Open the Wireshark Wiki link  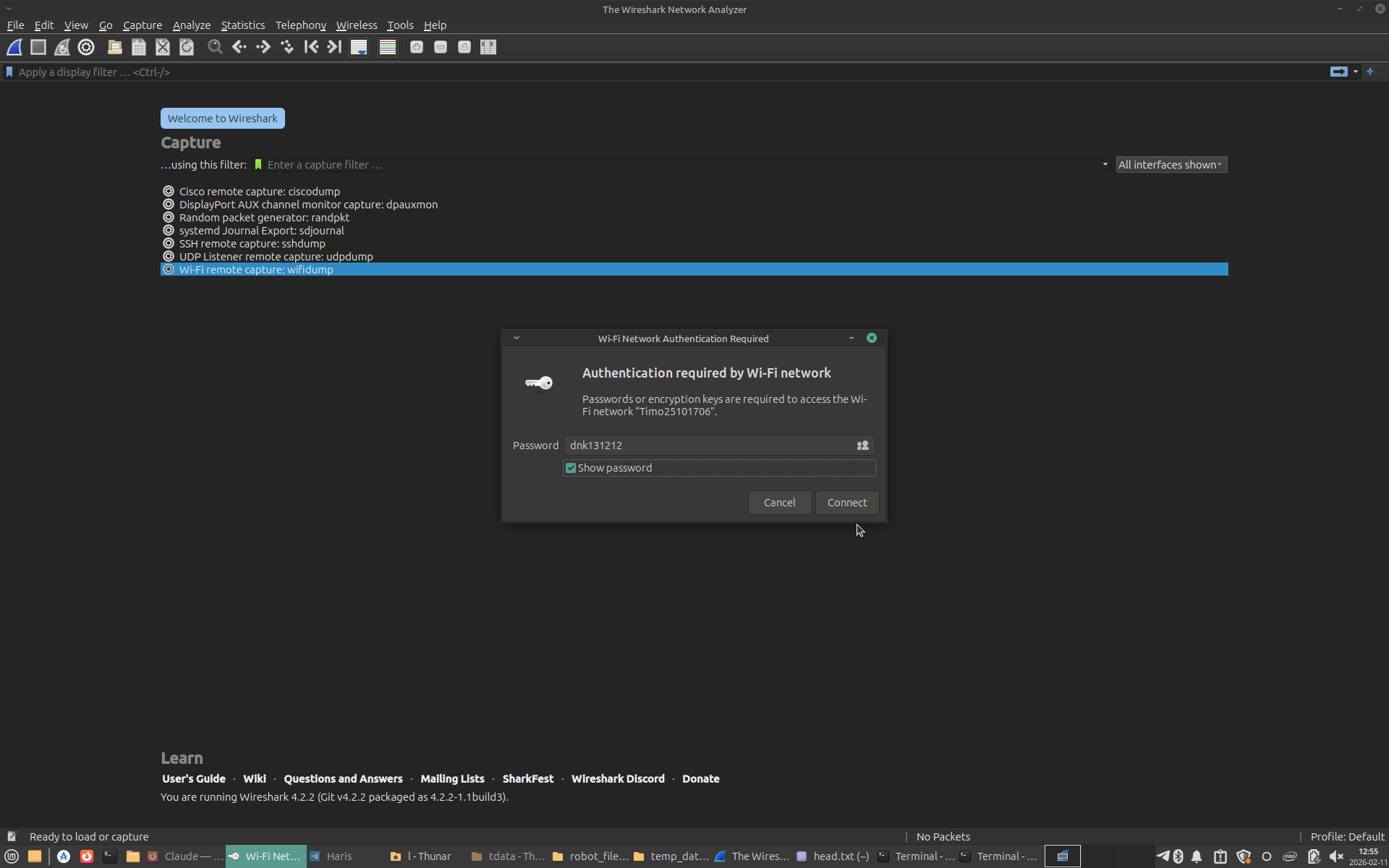click(255, 779)
